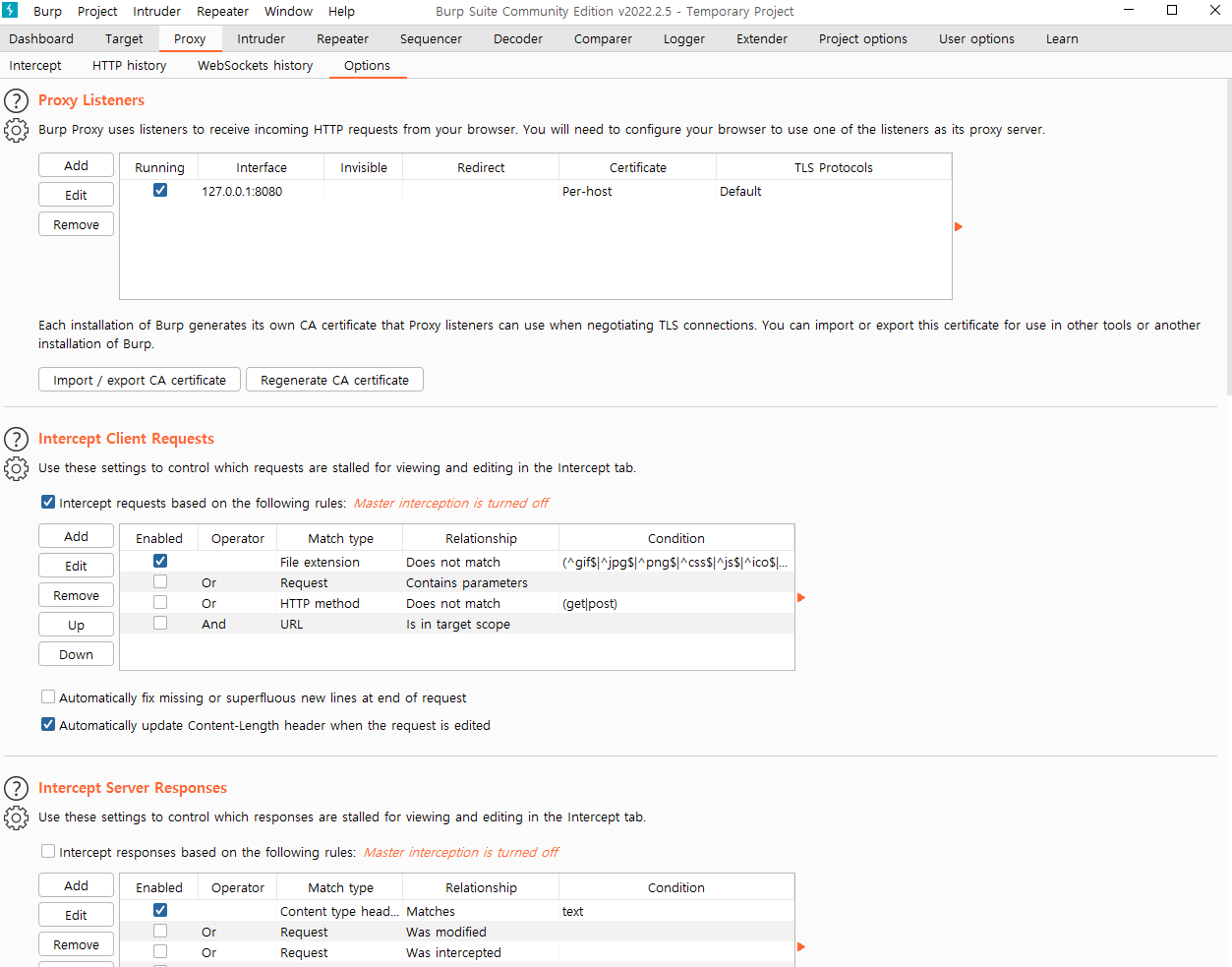Image resolution: width=1232 pixels, height=967 pixels.
Task: Remove the server response interception rule
Action: point(77,944)
